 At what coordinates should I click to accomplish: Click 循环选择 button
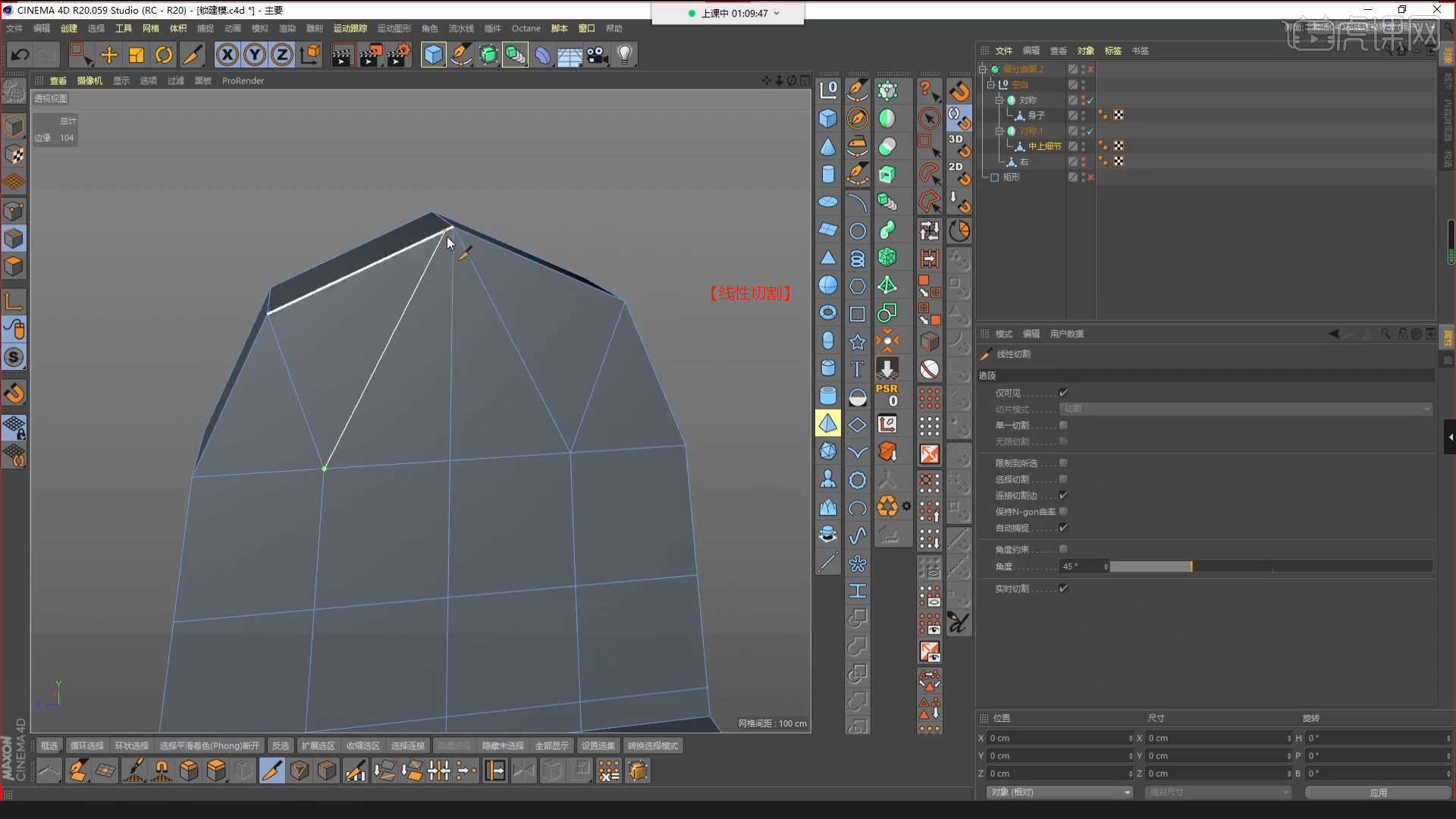point(87,746)
